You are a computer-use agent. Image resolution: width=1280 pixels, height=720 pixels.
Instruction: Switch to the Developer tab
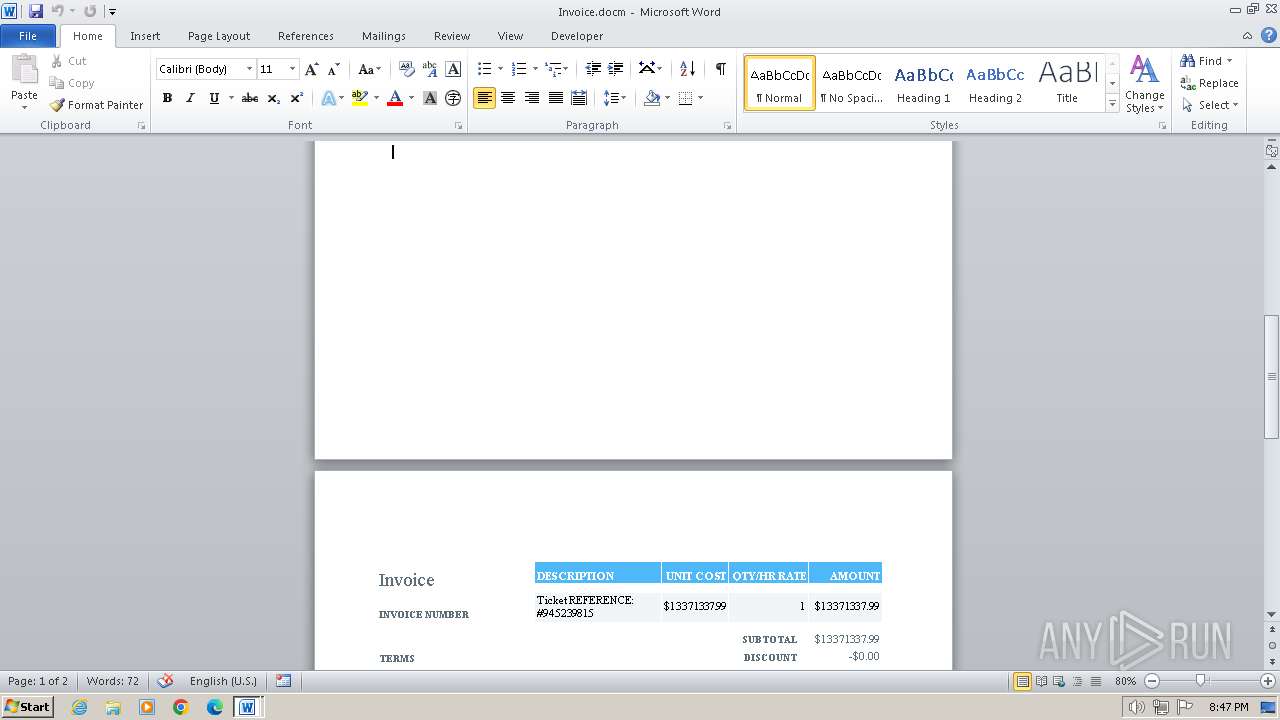[577, 36]
